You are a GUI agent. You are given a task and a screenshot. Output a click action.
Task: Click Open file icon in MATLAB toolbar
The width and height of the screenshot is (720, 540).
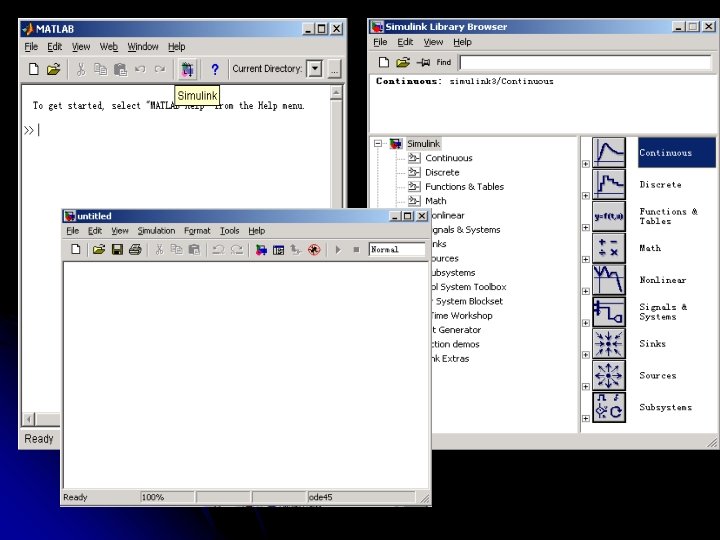[53, 69]
